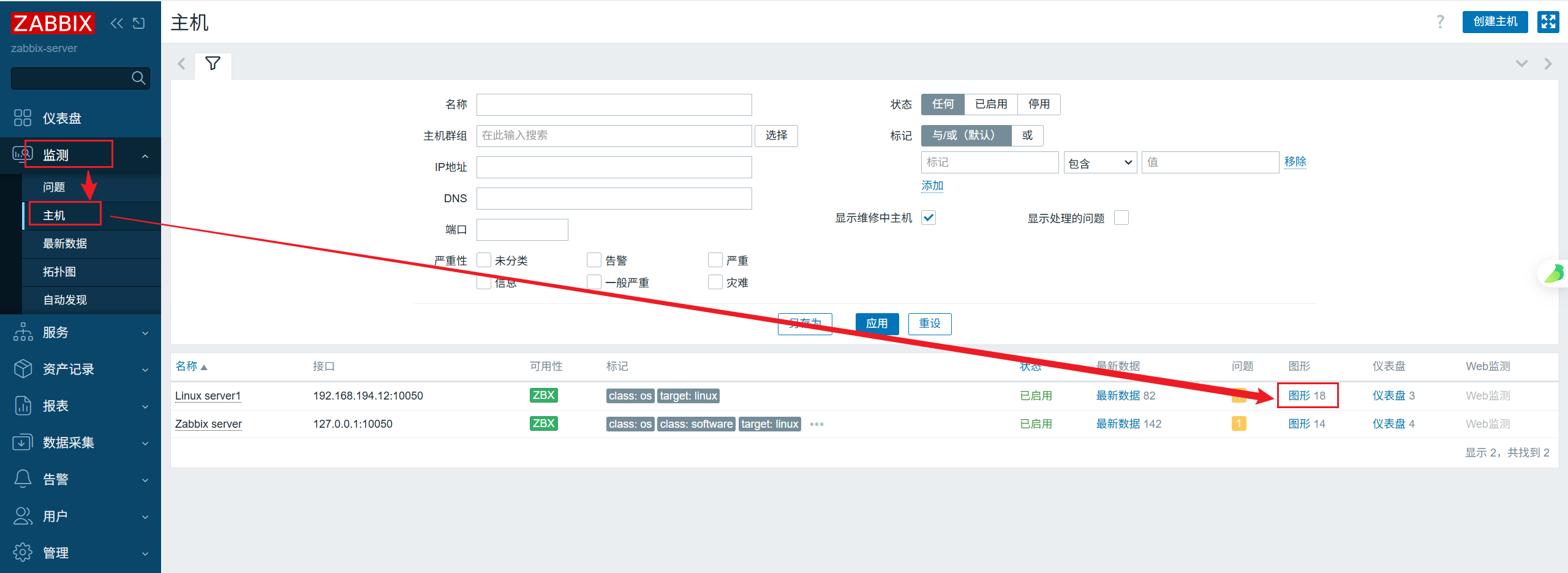
Task: Focus the 主机群组 search field
Action: pyautogui.click(x=614, y=136)
